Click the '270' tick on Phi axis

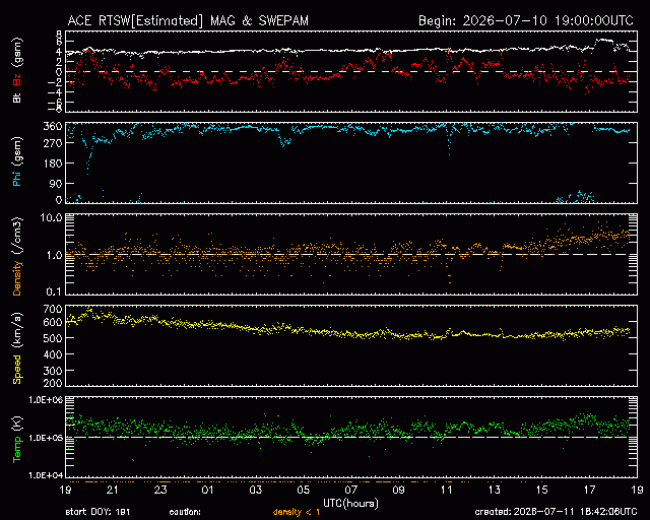click(x=53, y=143)
